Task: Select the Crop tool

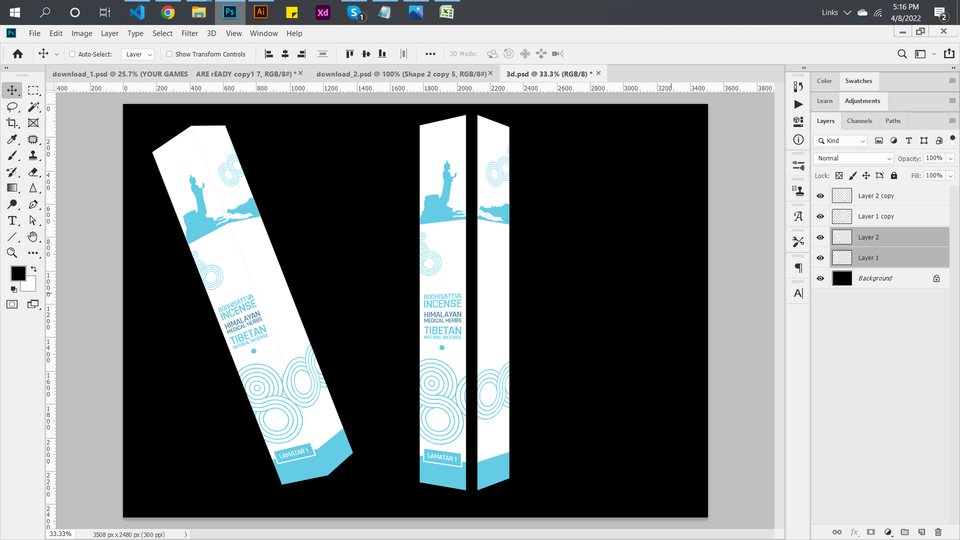Action: (x=13, y=123)
